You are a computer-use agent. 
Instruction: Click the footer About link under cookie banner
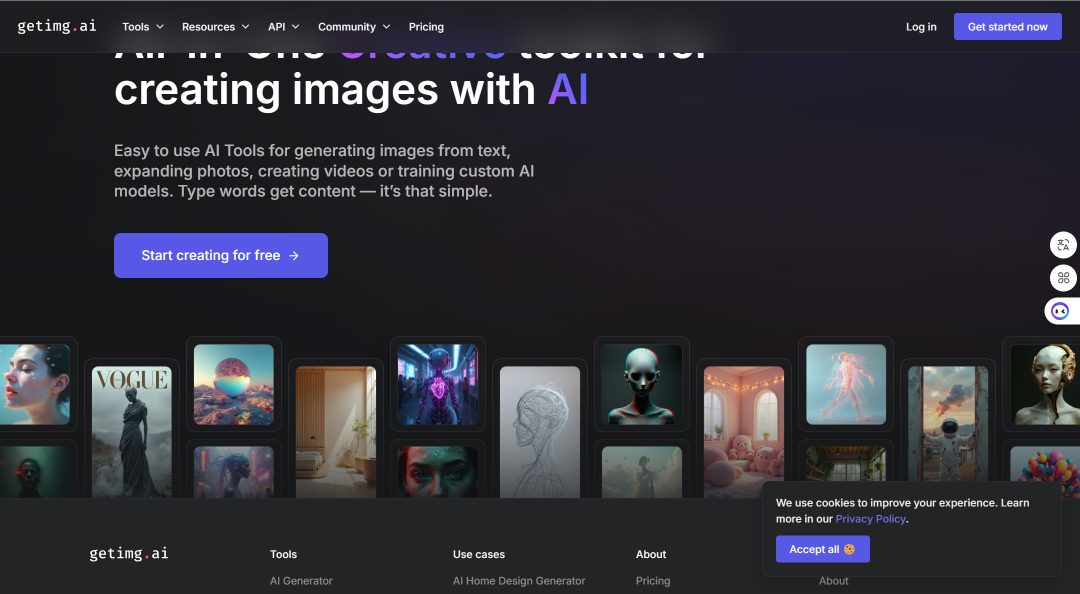click(833, 581)
